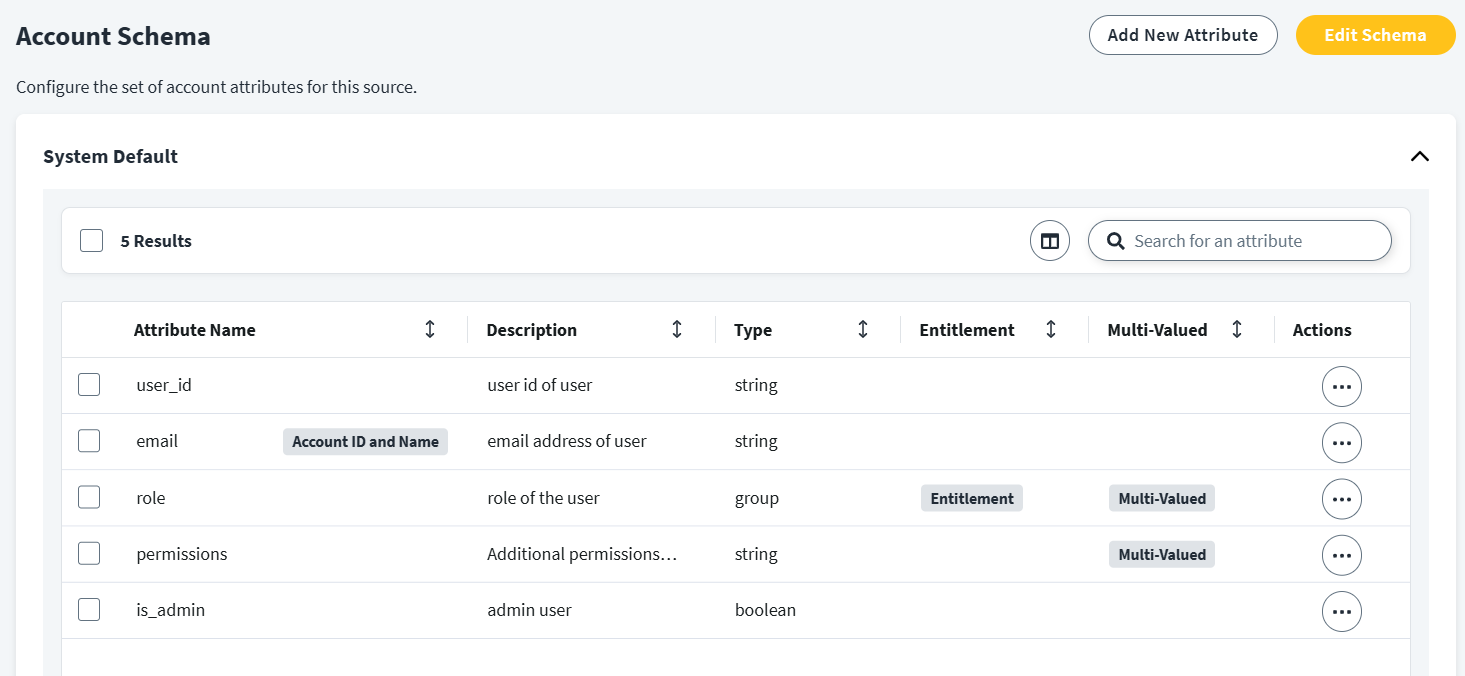This screenshot has height=676, width=1465.
Task: Open the column chooser icon
Action: (x=1050, y=241)
